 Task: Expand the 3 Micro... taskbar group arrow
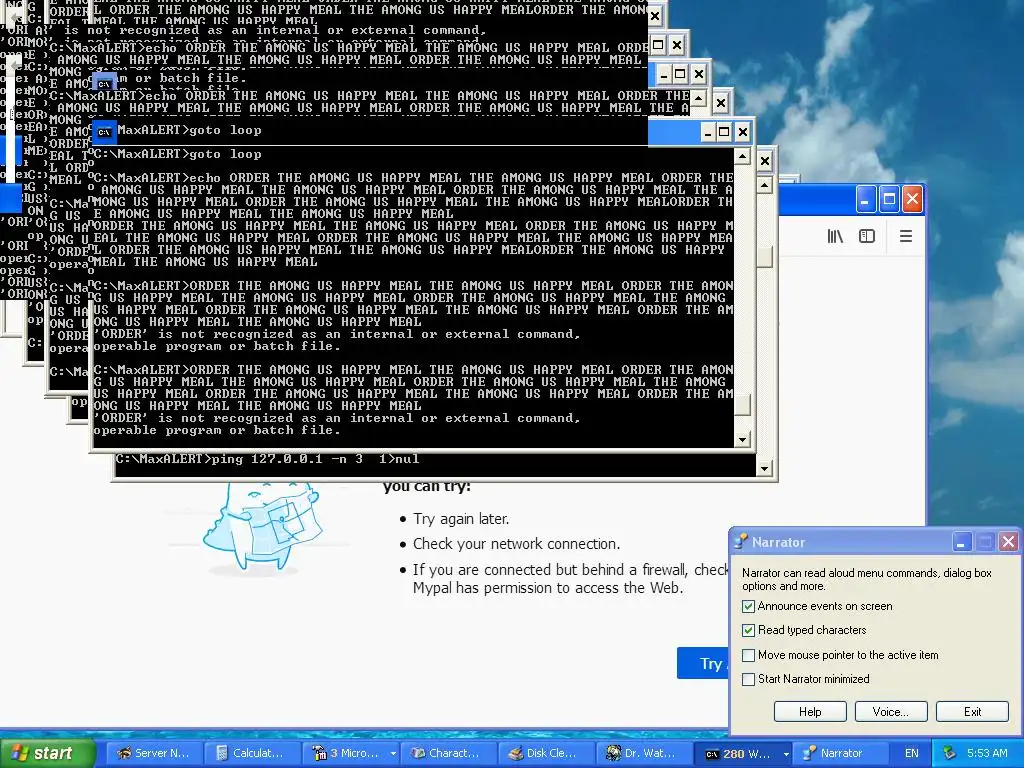393,753
